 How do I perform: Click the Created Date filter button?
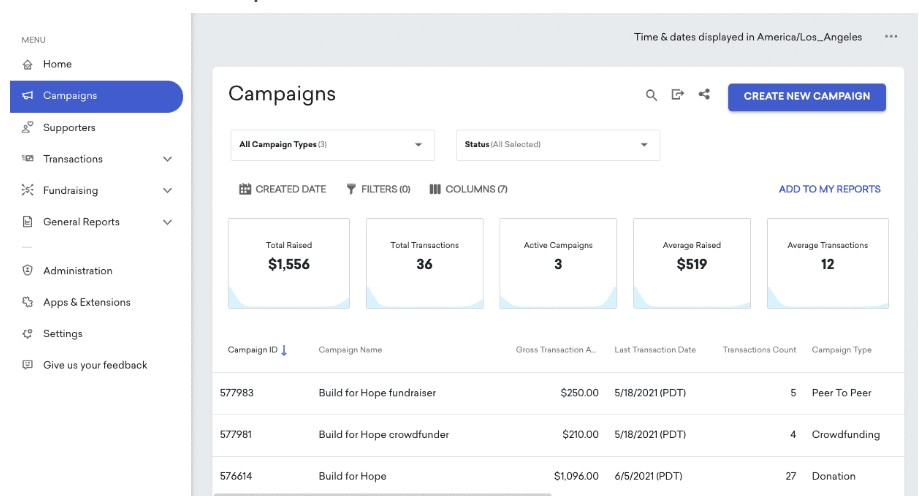282,189
